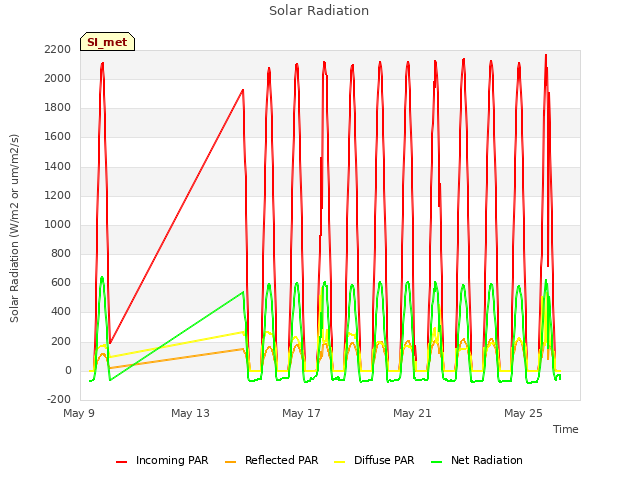Click the 400 y-axis tick label
This screenshot has width=640, height=480.
point(61,312)
